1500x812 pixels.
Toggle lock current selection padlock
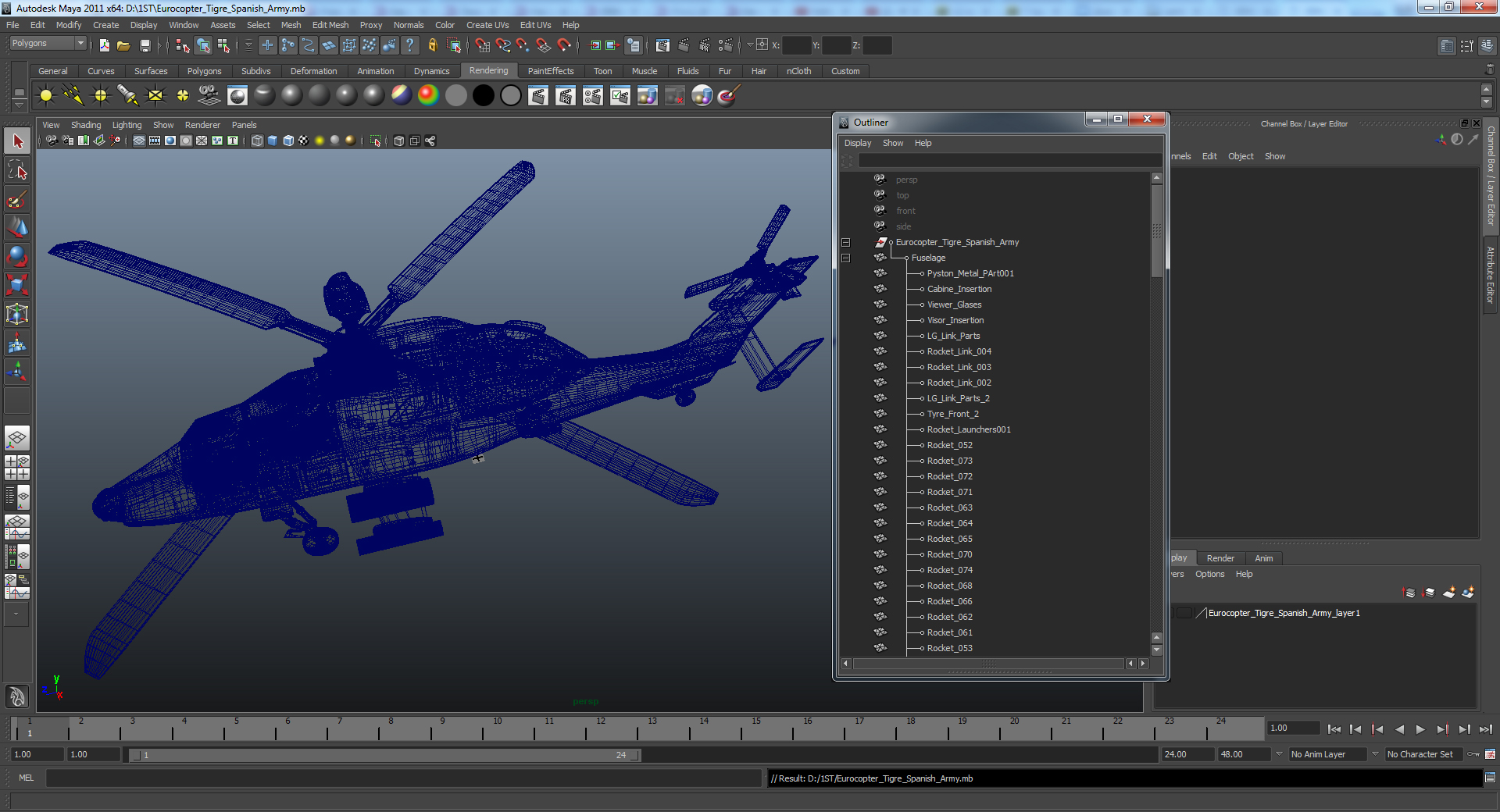433,45
